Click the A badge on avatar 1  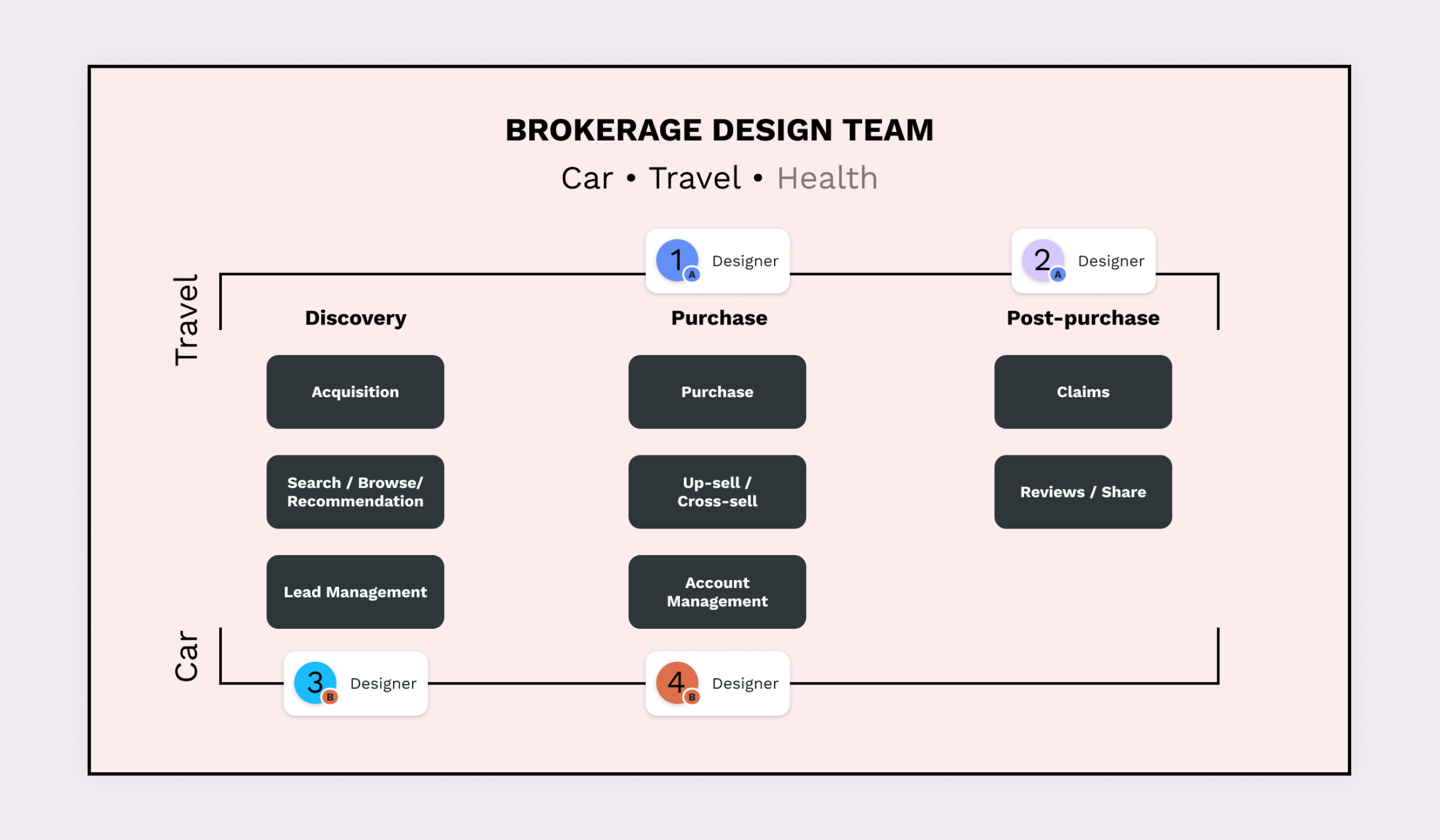(x=692, y=275)
